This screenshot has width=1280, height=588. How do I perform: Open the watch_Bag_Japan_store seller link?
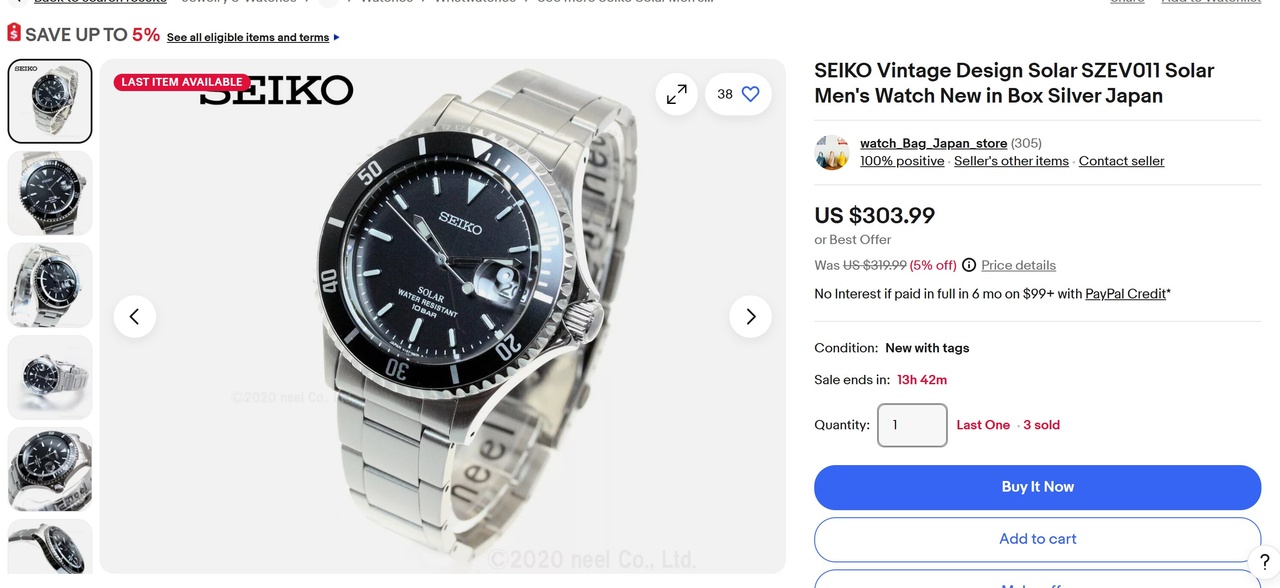[x=933, y=143]
